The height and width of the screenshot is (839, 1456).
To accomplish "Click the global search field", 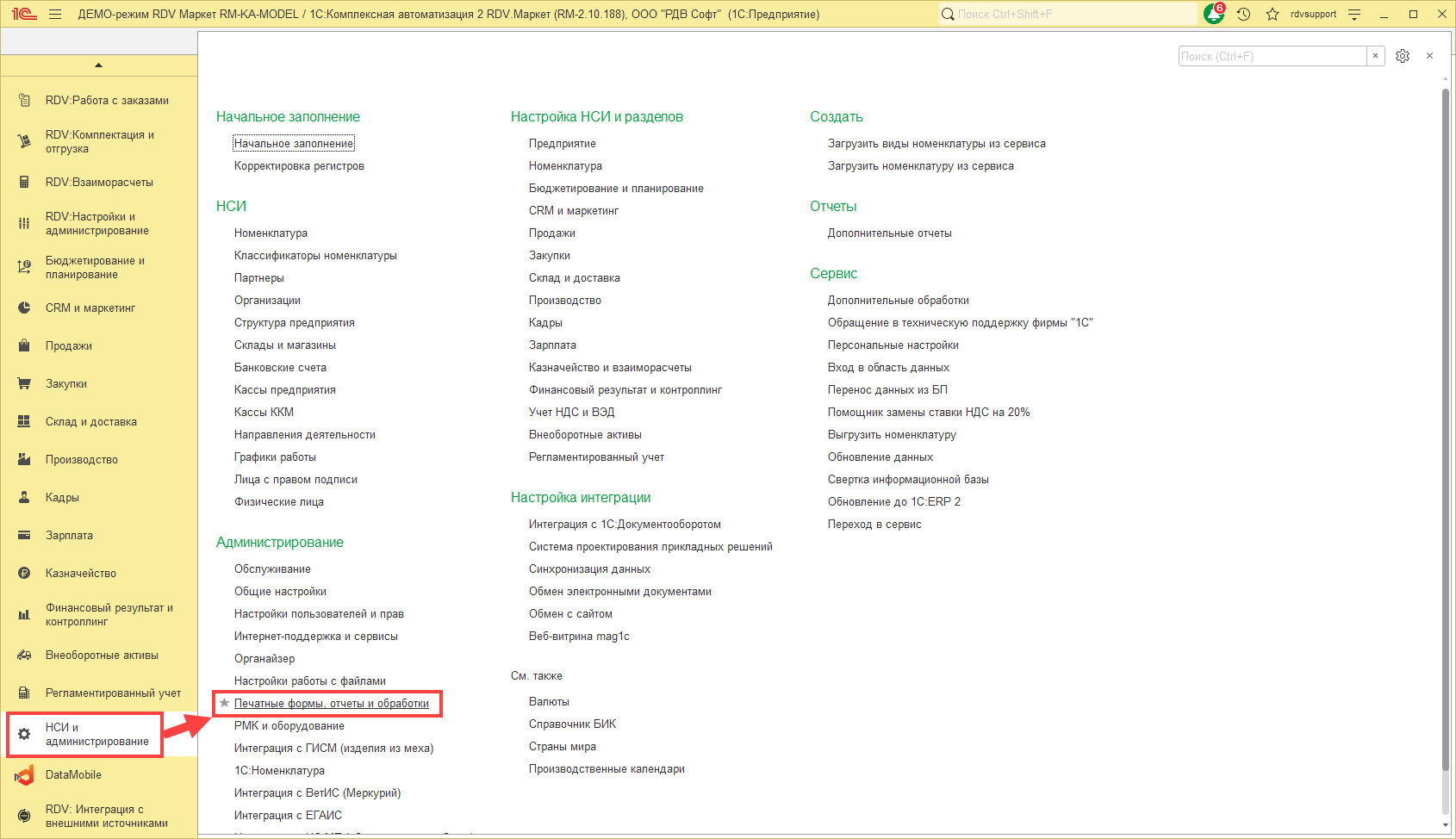I will [x=1068, y=14].
